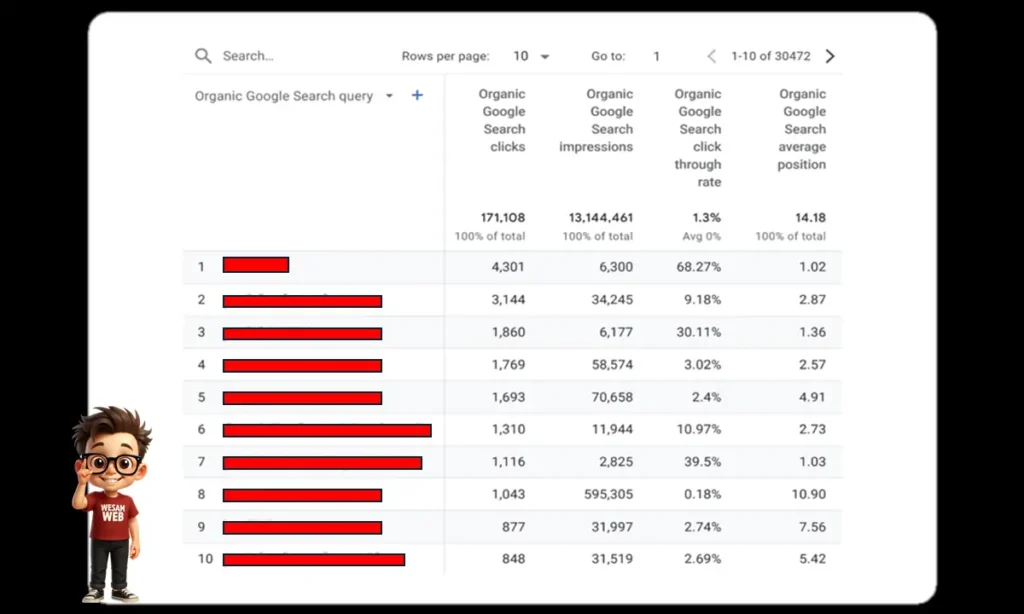Open the Rows per page dropdown
Screen dimensions: 1024x614
click(x=531, y=56)
